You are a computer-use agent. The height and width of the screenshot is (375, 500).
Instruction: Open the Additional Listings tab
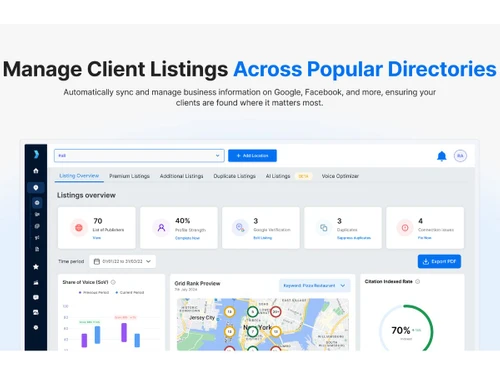click(181, 176)
